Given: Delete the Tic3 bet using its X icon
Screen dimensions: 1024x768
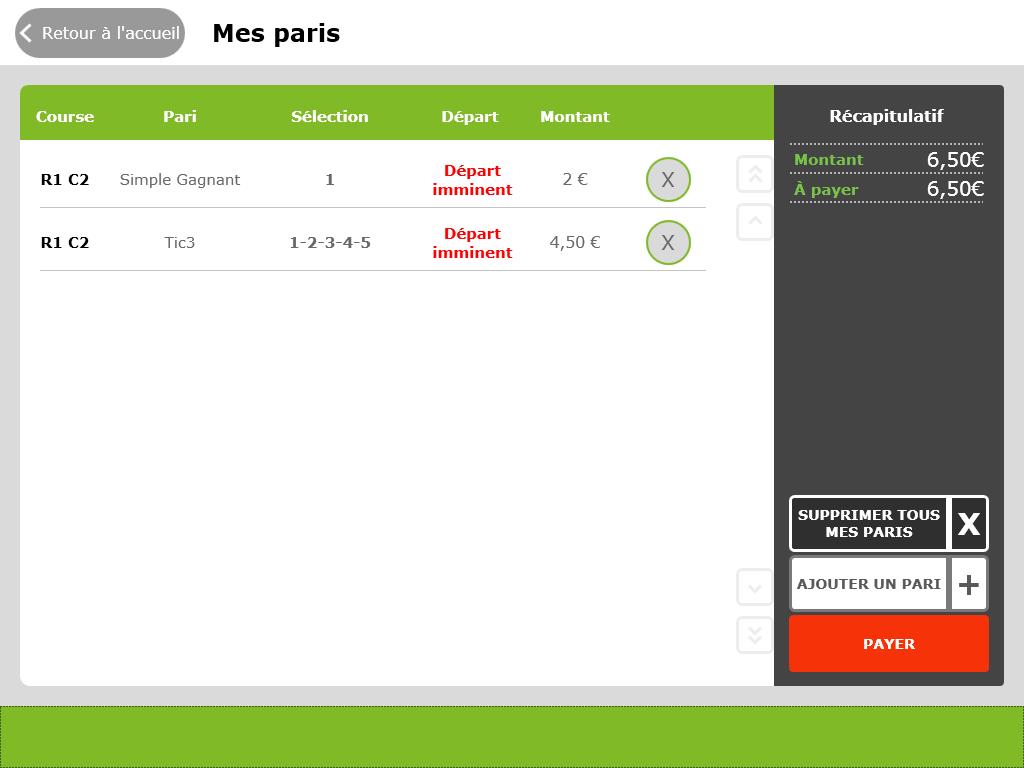Looking at the screenshot, I should click(x=668, y=243).
